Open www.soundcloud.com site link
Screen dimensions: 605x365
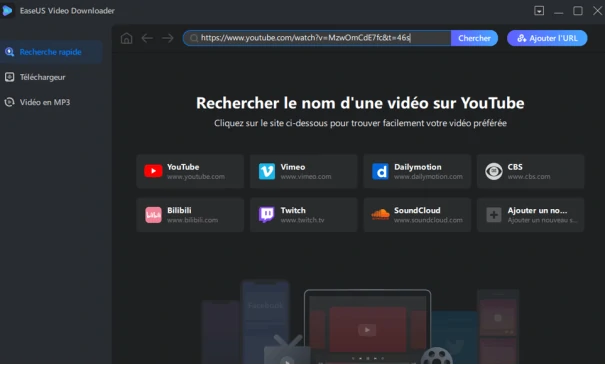pyautogui.click(x=428, y=220)
